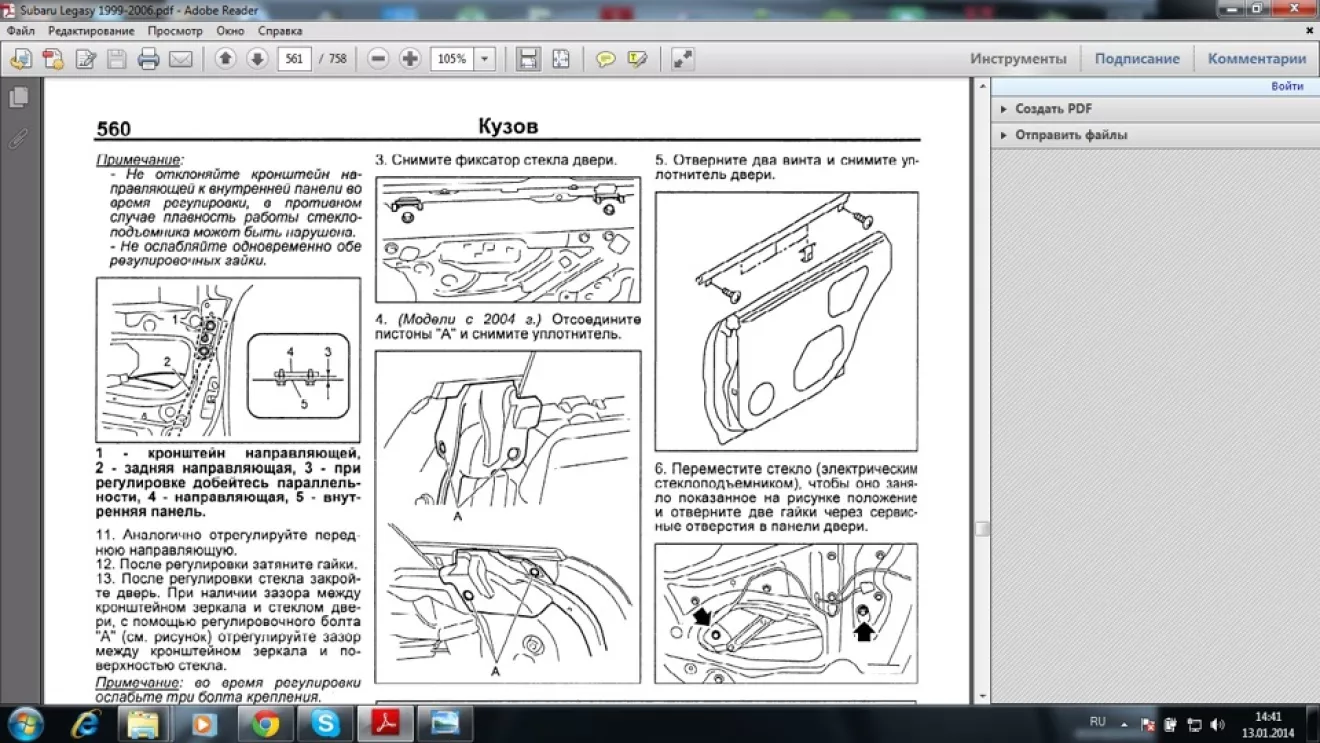1320x743 pixels.
Task: Expand the Отправить файлы section
Action: coord(1071,135)
